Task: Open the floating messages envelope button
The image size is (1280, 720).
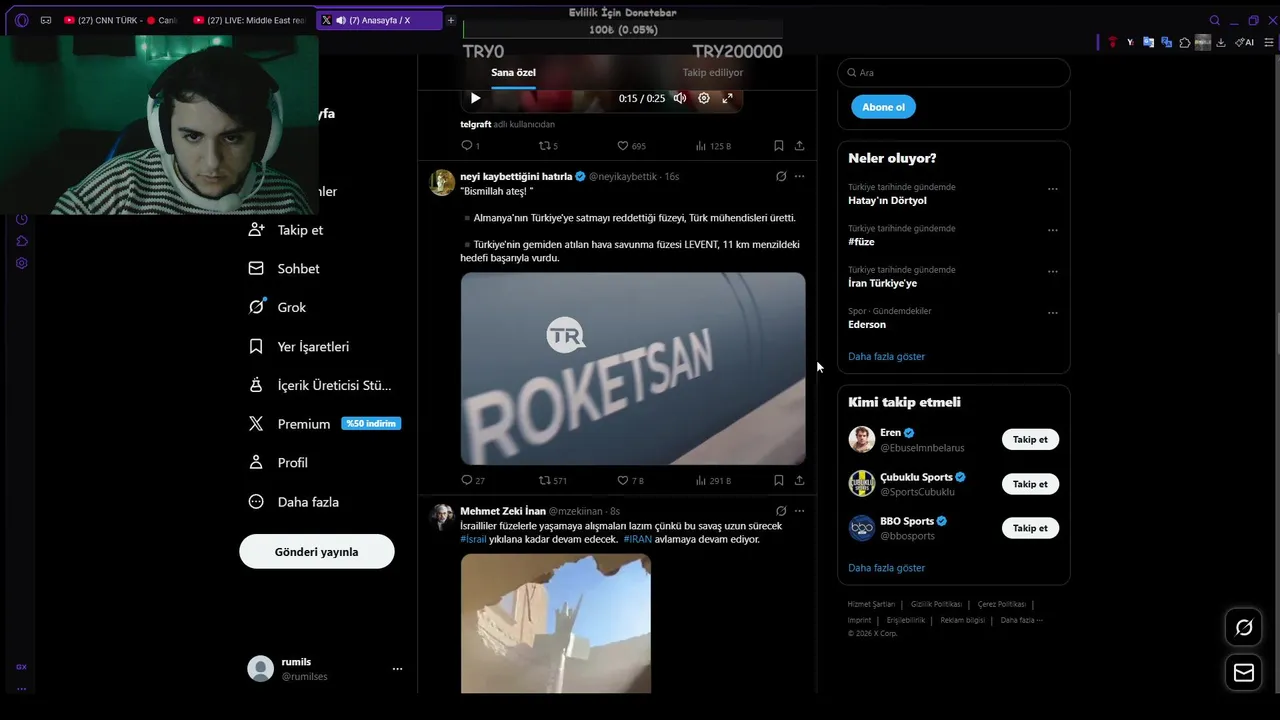Action: coord(1244,673)
